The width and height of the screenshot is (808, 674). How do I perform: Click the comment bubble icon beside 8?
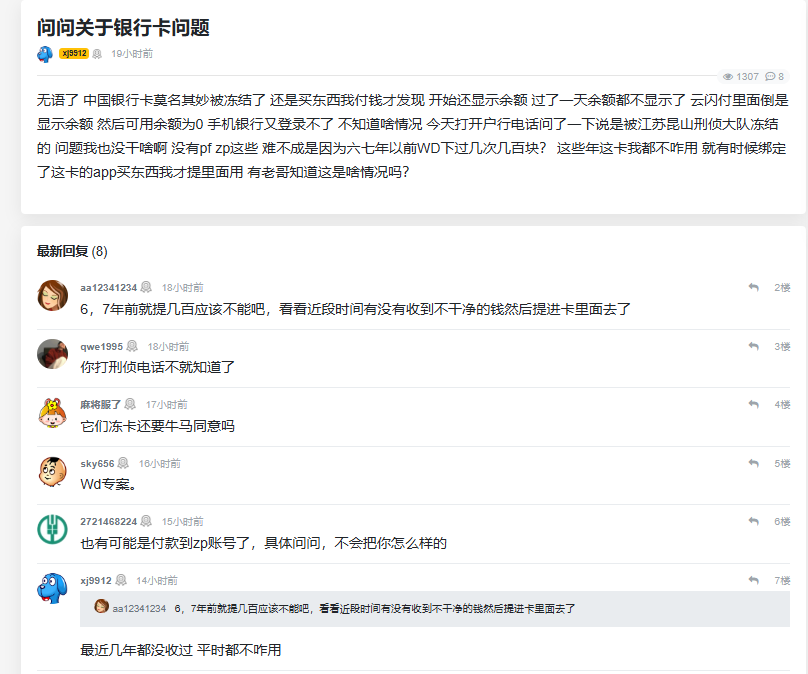tap(770, 77)
